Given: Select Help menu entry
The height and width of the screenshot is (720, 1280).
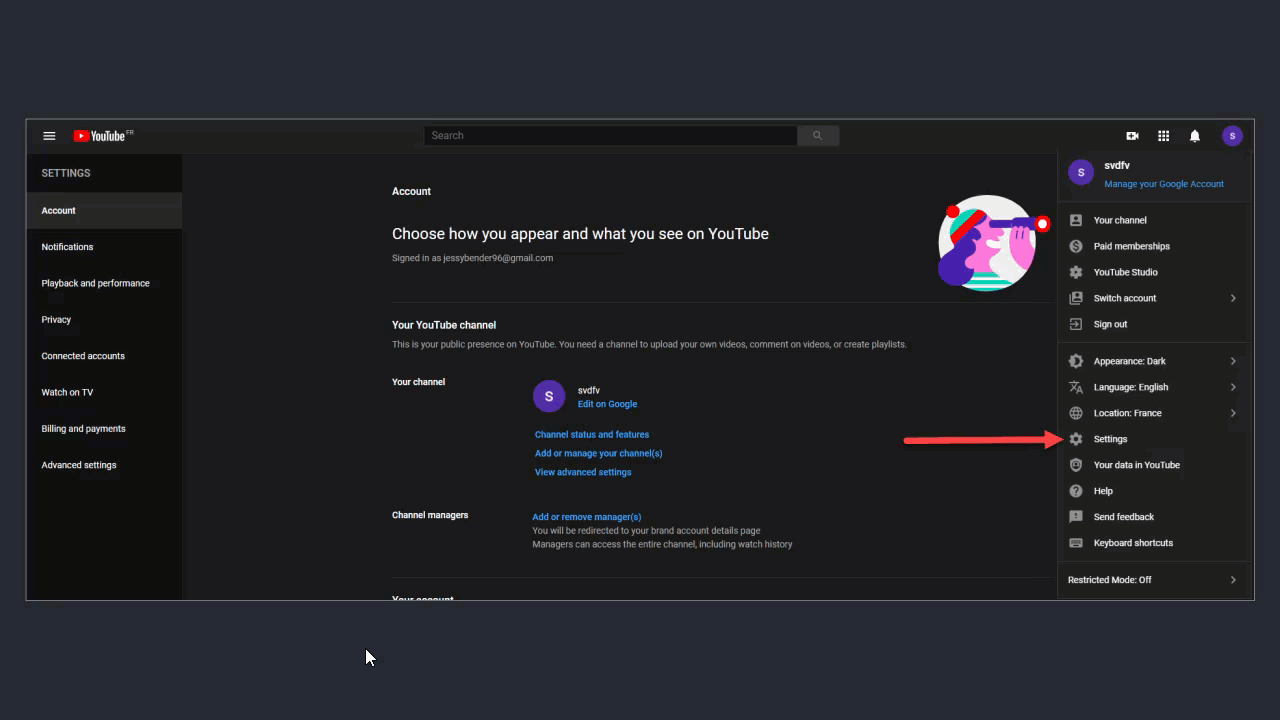Looking at the screenshot, I should [x=1155, y=491].
